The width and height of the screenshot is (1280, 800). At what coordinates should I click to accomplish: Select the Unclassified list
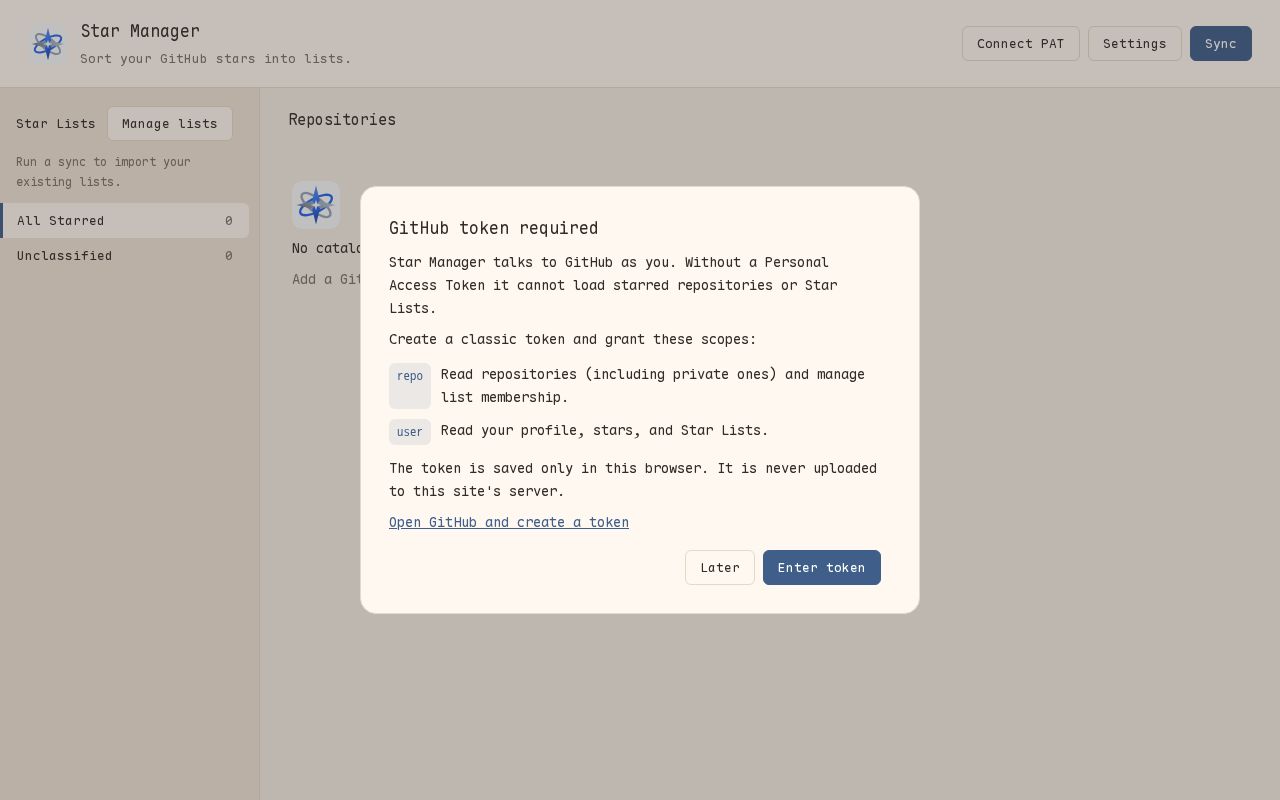pyautogui.click(x=124, y=256)
